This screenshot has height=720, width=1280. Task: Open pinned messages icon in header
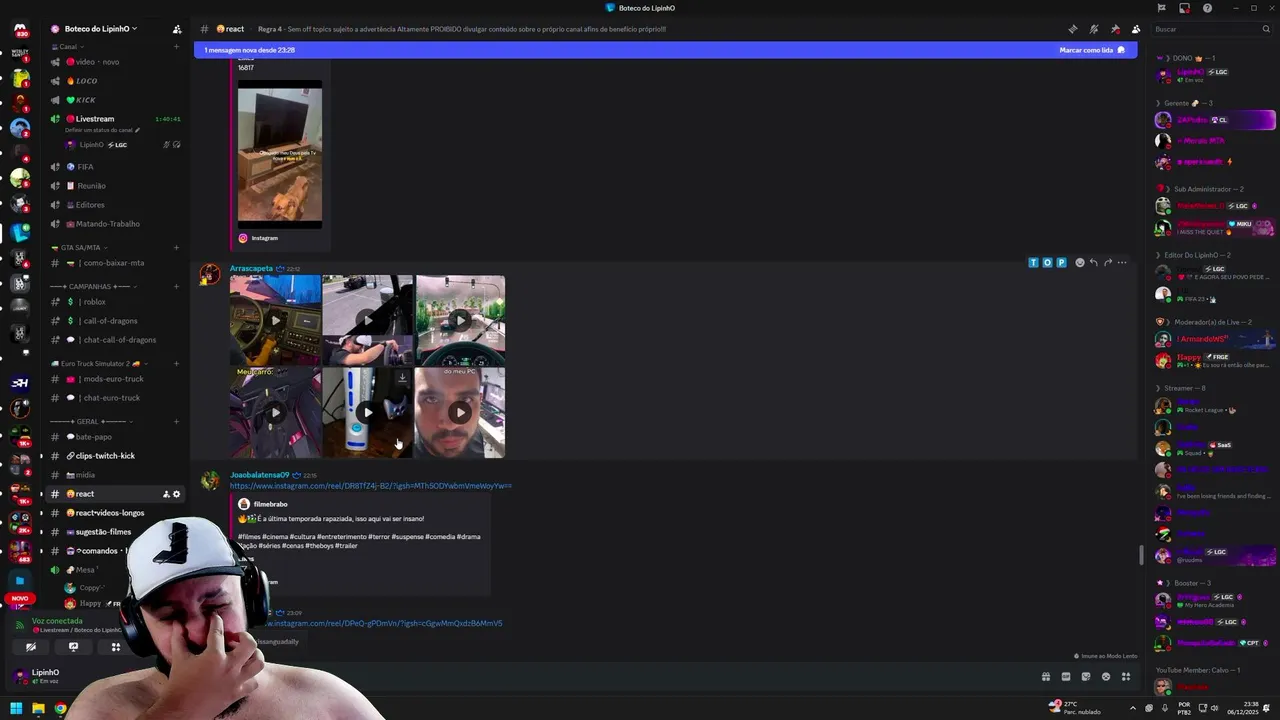click(x=1115, y=29)
